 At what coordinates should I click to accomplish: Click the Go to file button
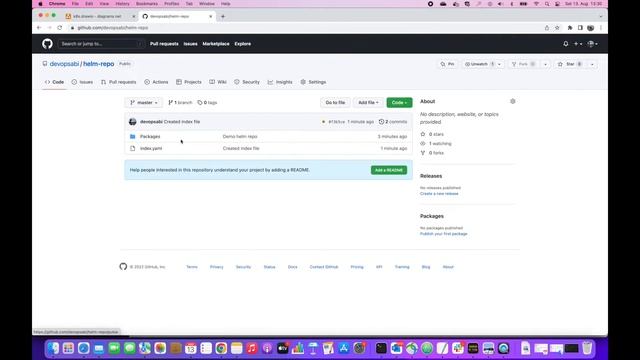coord(335,103)
